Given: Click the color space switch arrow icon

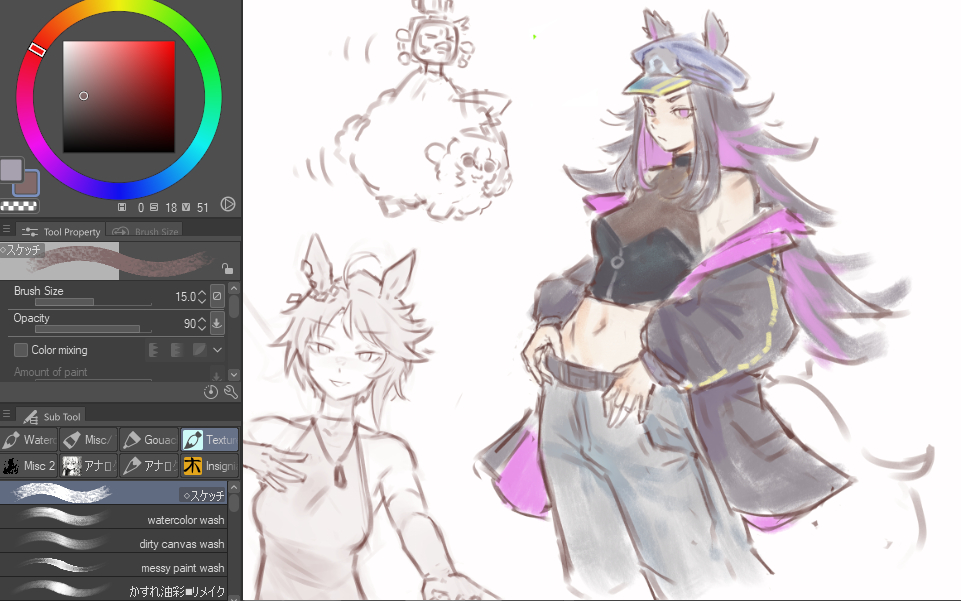Looking at the screenshot, I should [228, 204].
